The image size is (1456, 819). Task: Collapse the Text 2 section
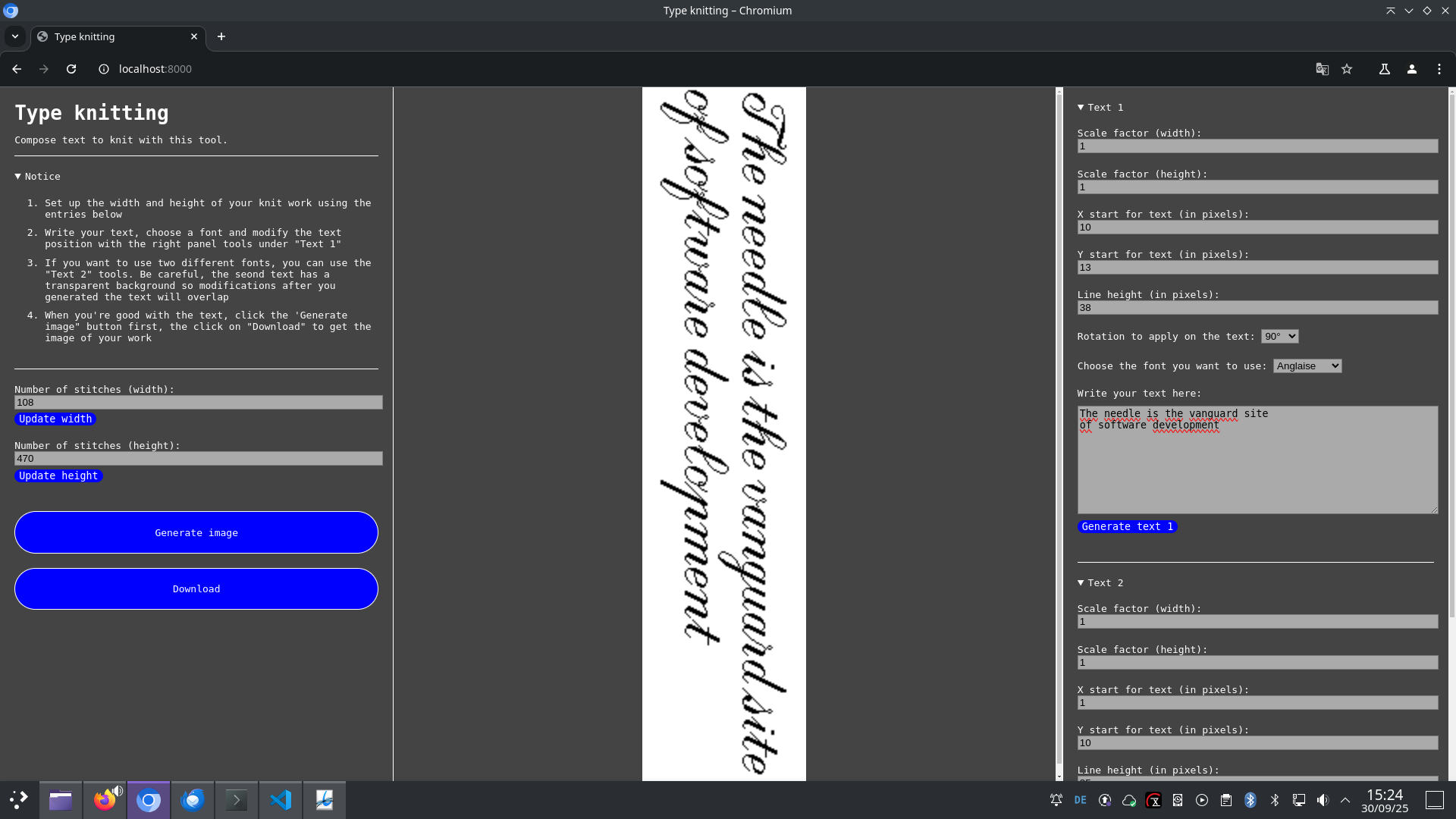[1100, 583]
